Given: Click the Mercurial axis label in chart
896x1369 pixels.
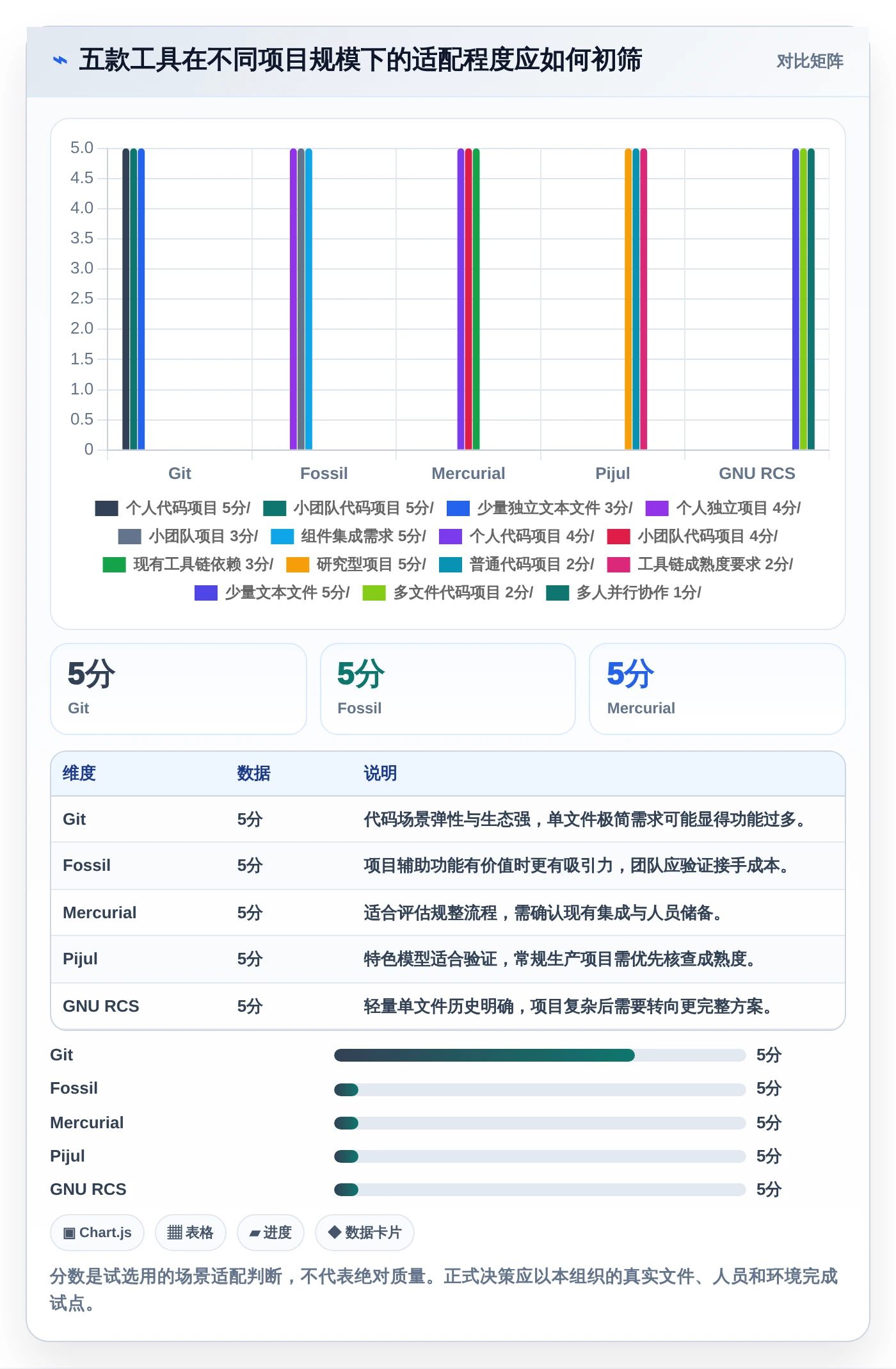Looking at the screenshot, I should [468, 474].
